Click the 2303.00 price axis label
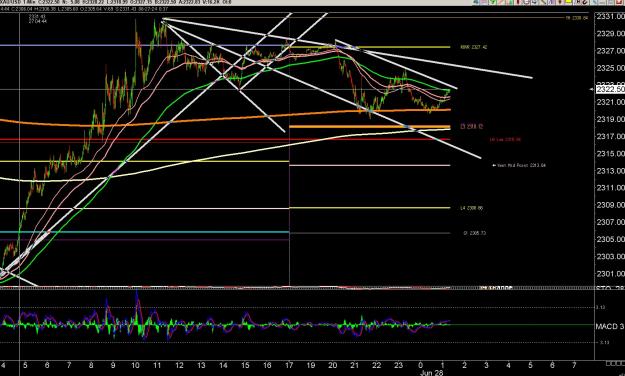The width and height of the screenshot is (625, 376). (610, 256)
